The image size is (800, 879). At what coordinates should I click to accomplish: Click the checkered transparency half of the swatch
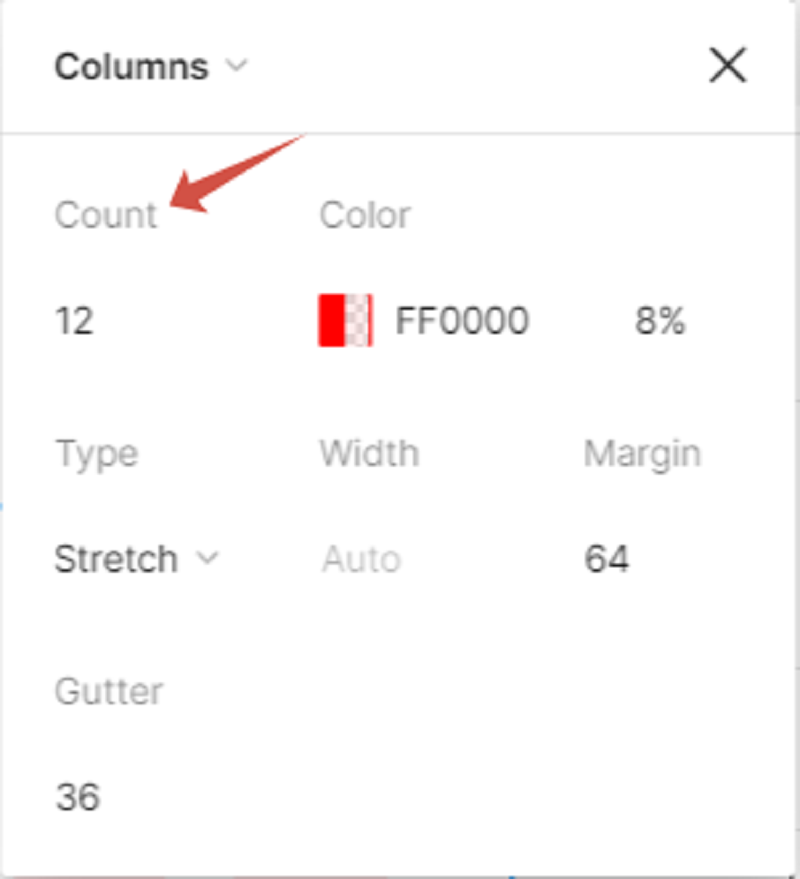(x=360, y=320)
